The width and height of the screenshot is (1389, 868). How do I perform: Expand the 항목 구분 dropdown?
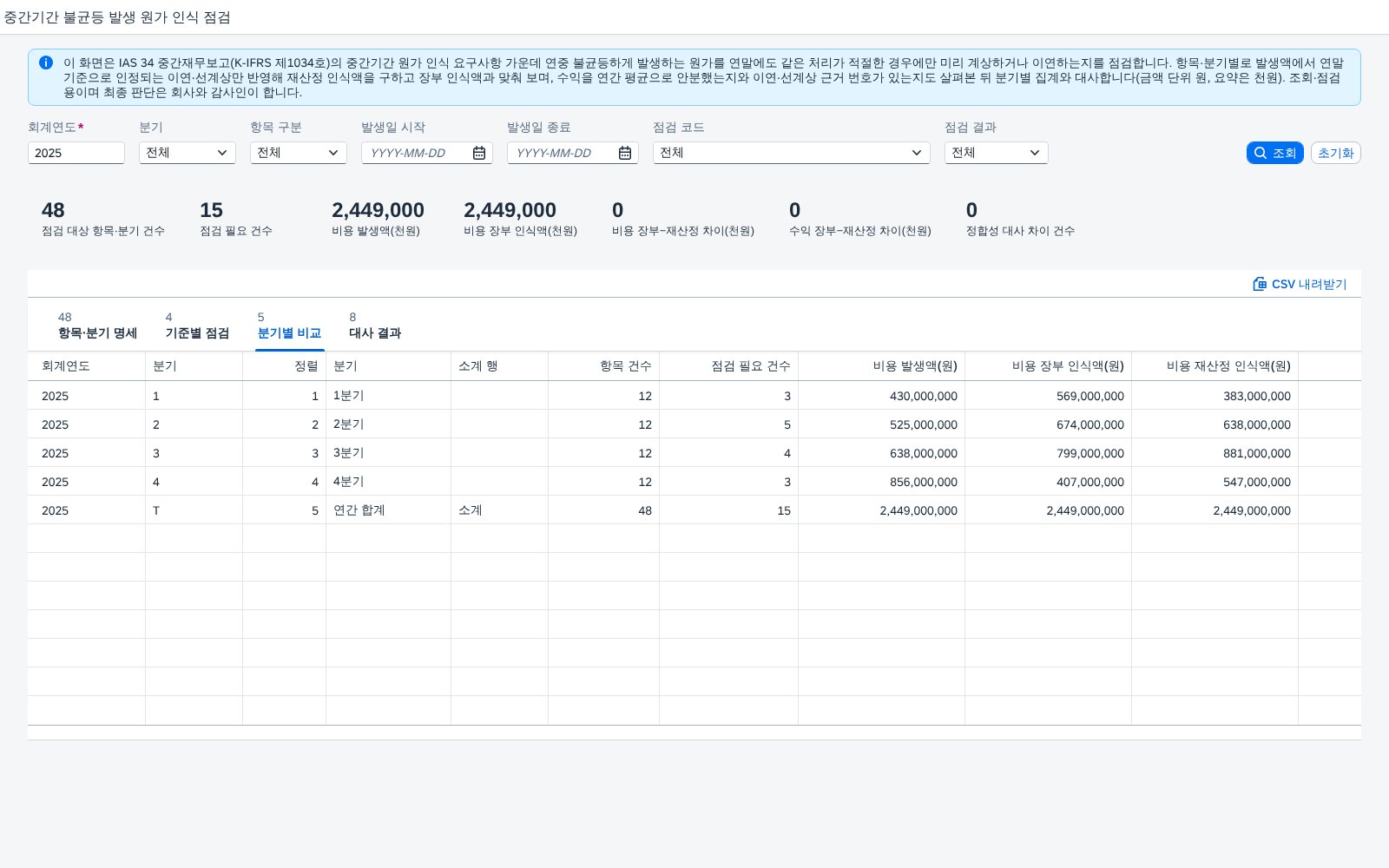click(x=299, y=153)
